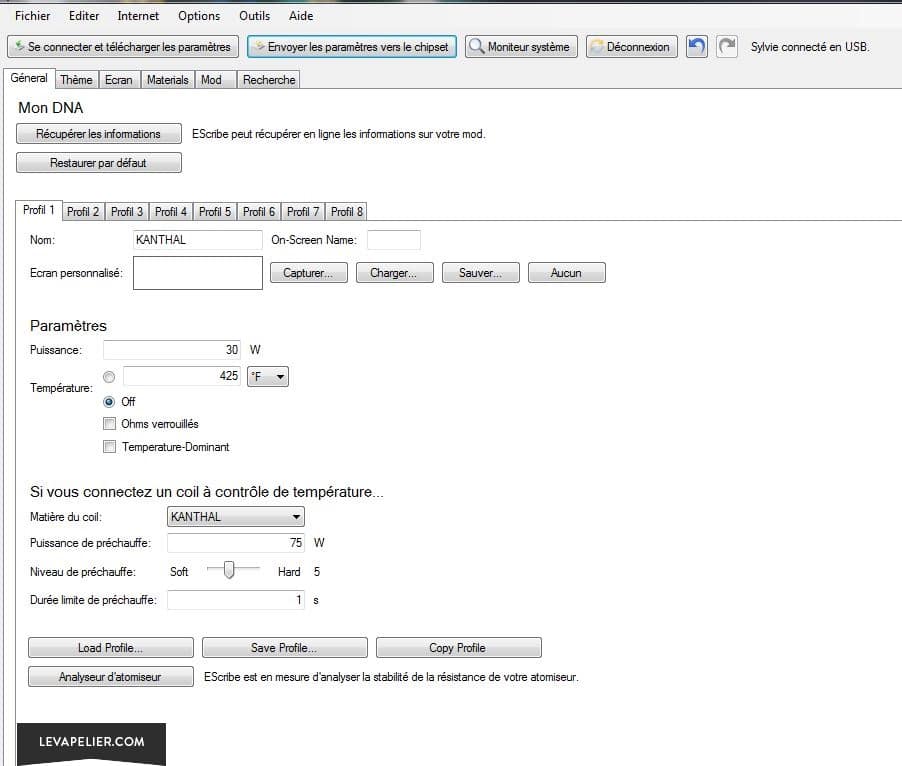Click the Sauver... button
The image size is (902, 766).
point(480,273)
